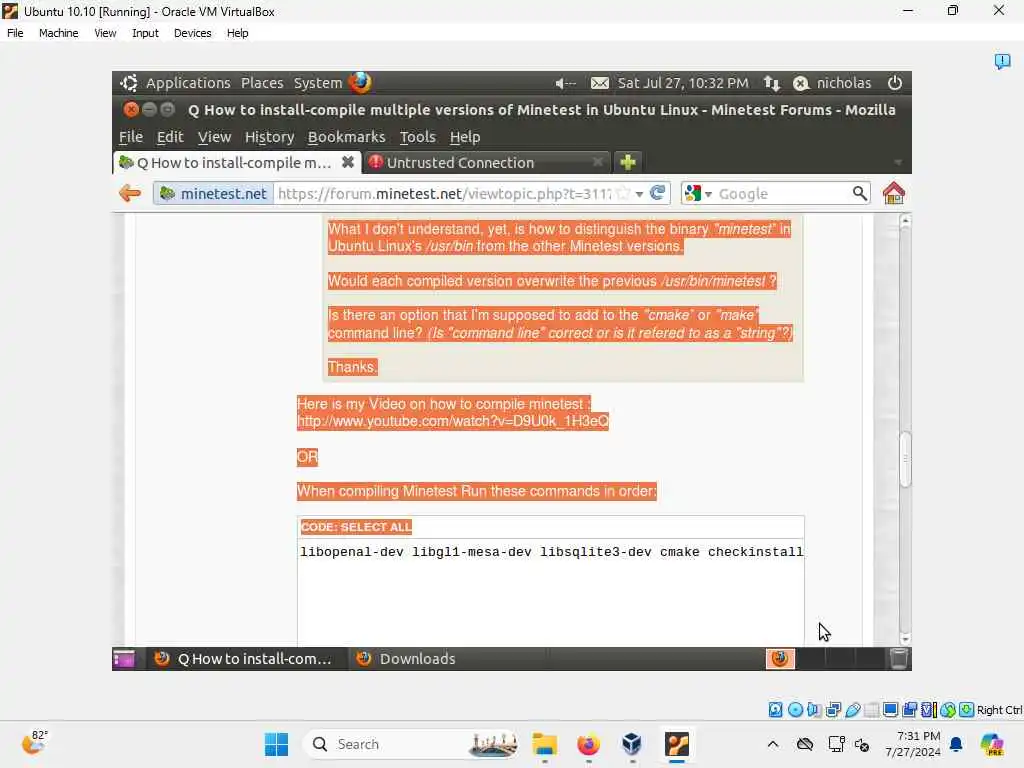The image size is (1024, 768).
Task: Open VirtualBox Devices menu
Action: [192, 33]
